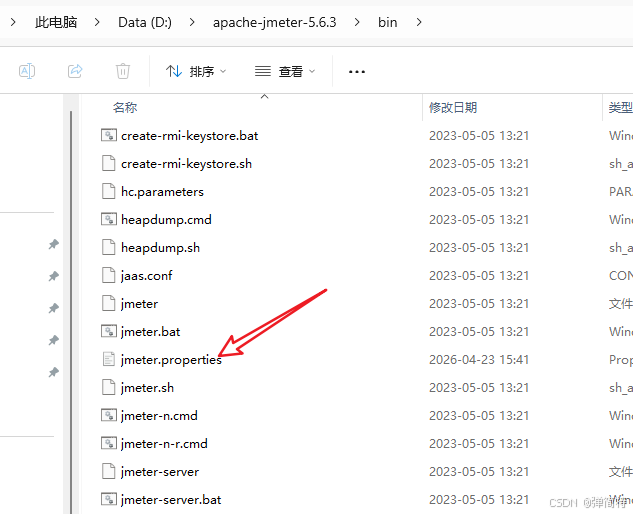
Task: Select heapdump.cmd file
Action: (166, 220)
